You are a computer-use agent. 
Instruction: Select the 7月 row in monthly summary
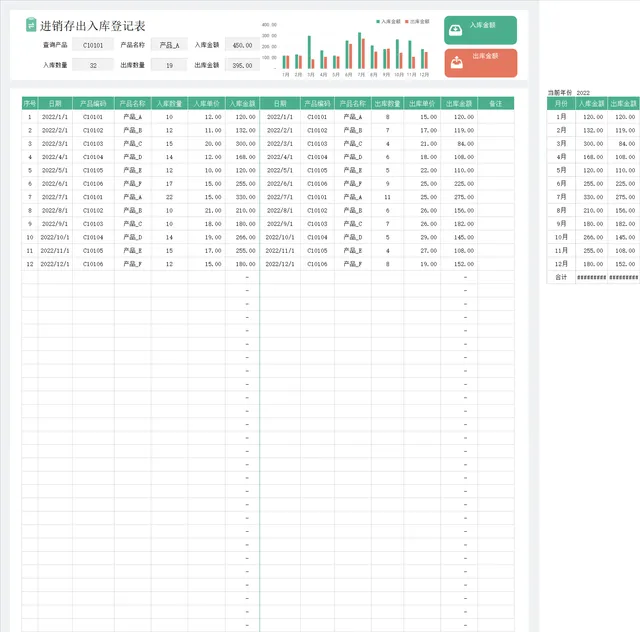point(593,197)
